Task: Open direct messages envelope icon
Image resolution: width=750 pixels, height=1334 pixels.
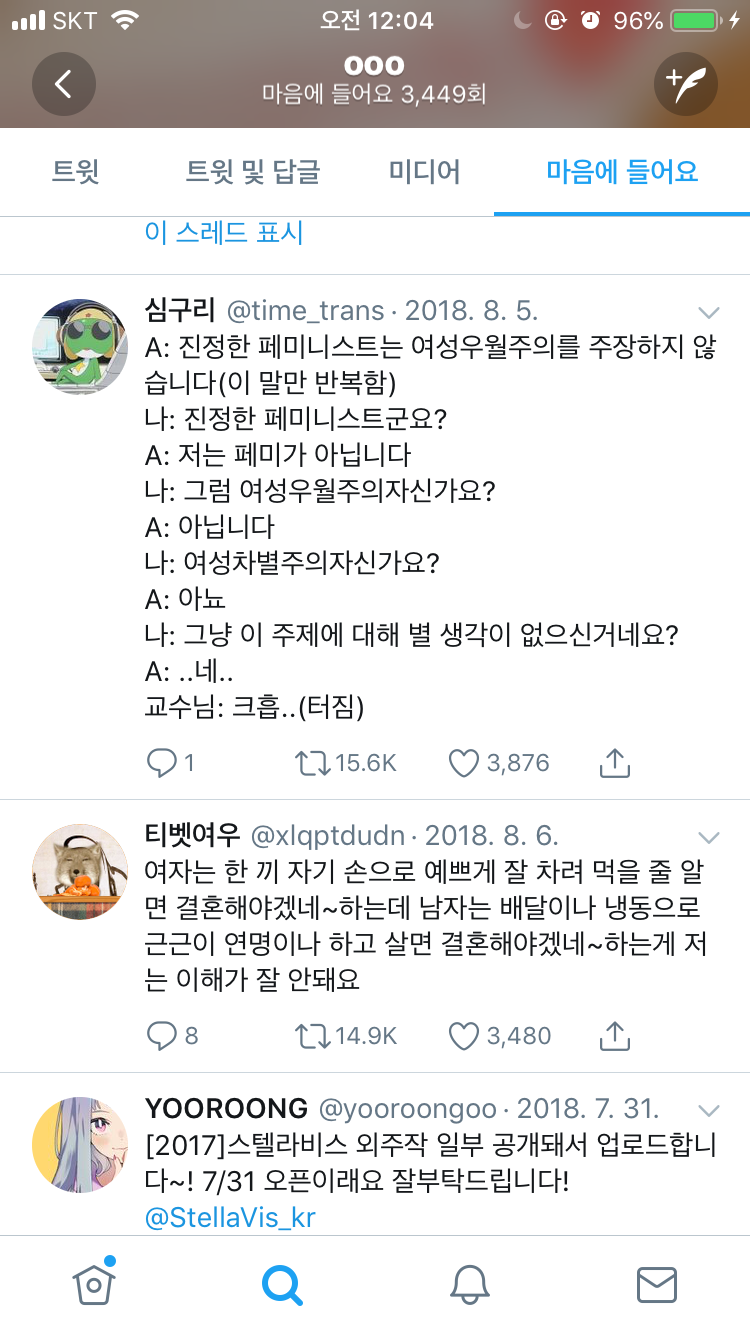Action: click(657, 1284)
